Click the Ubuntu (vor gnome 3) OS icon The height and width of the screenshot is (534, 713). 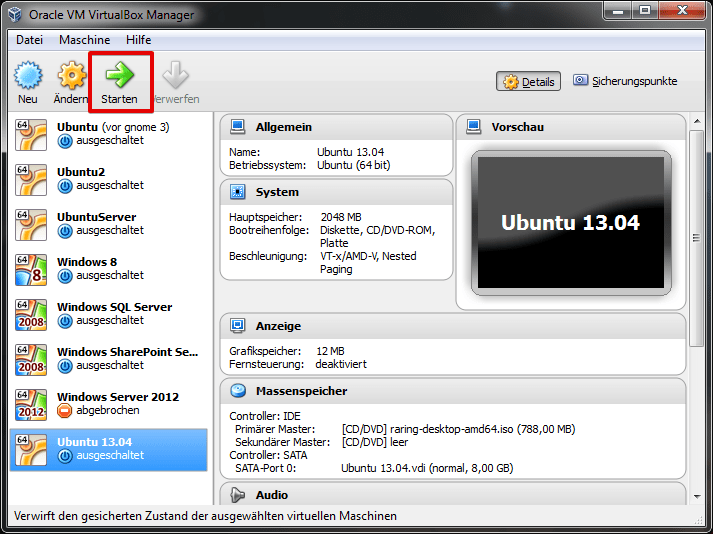31,135
